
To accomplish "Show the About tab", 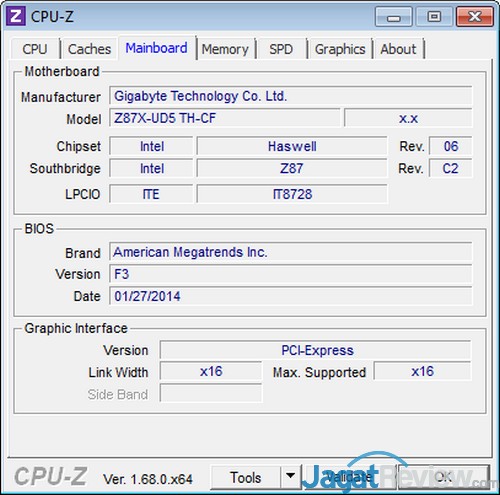I will click(x=398, y=49).
